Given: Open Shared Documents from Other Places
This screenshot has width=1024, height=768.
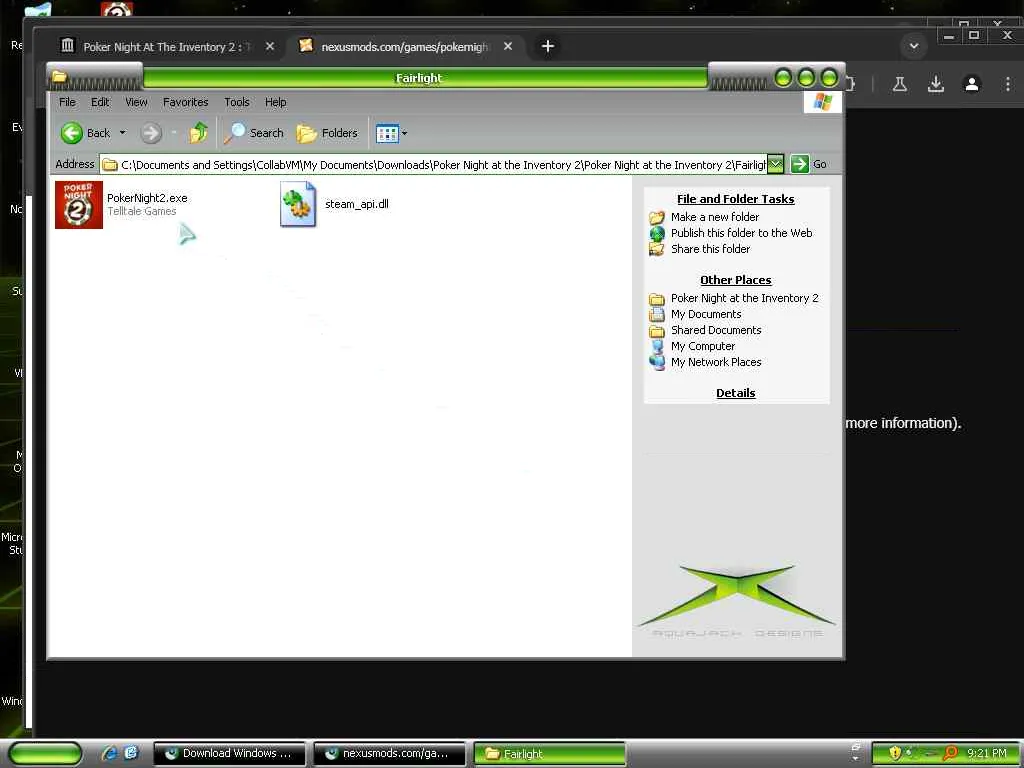Looking at the screenshot, I should click(716, 330).
